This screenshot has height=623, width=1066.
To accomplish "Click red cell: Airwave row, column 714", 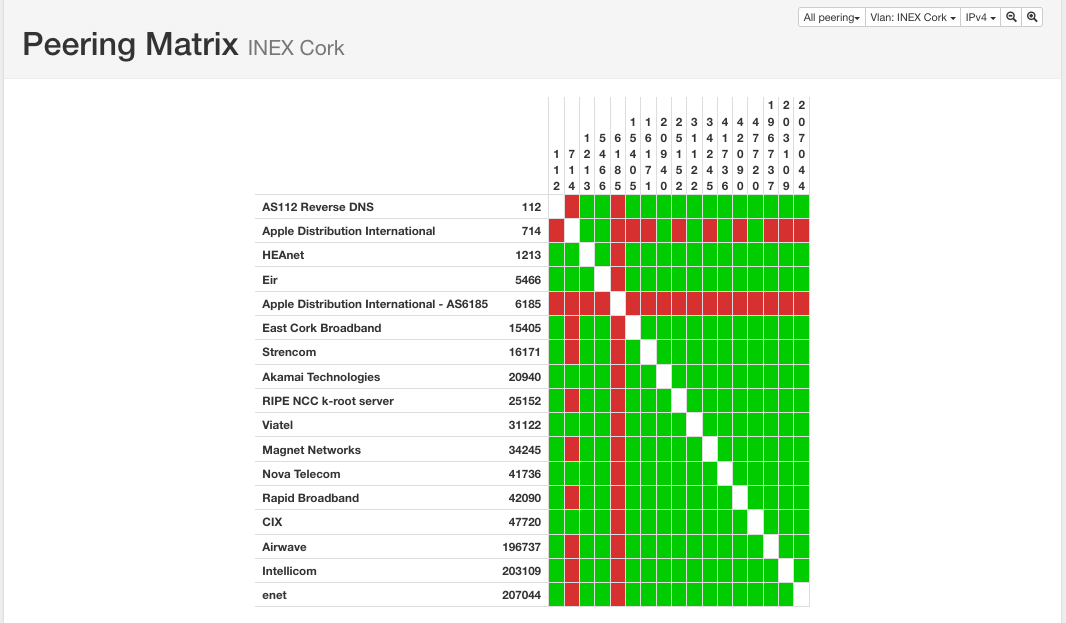I will (x=572, y=547).
